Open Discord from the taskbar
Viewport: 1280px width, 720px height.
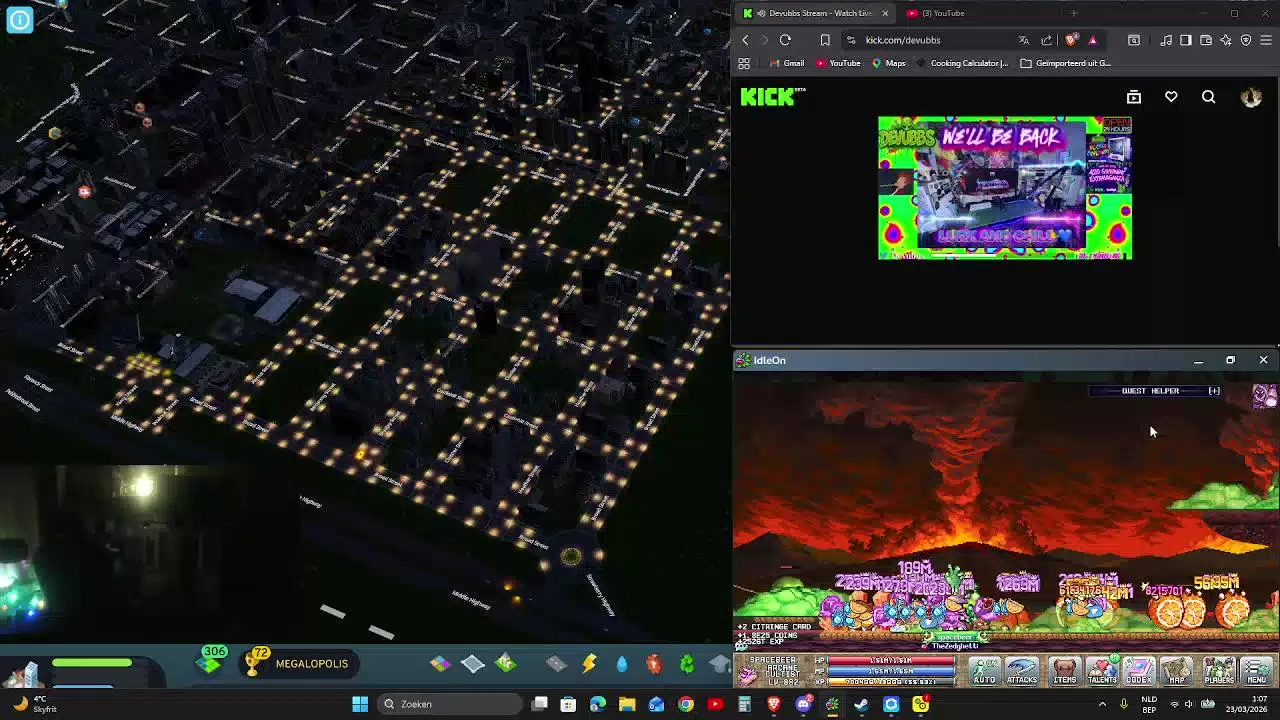point(803,704)
